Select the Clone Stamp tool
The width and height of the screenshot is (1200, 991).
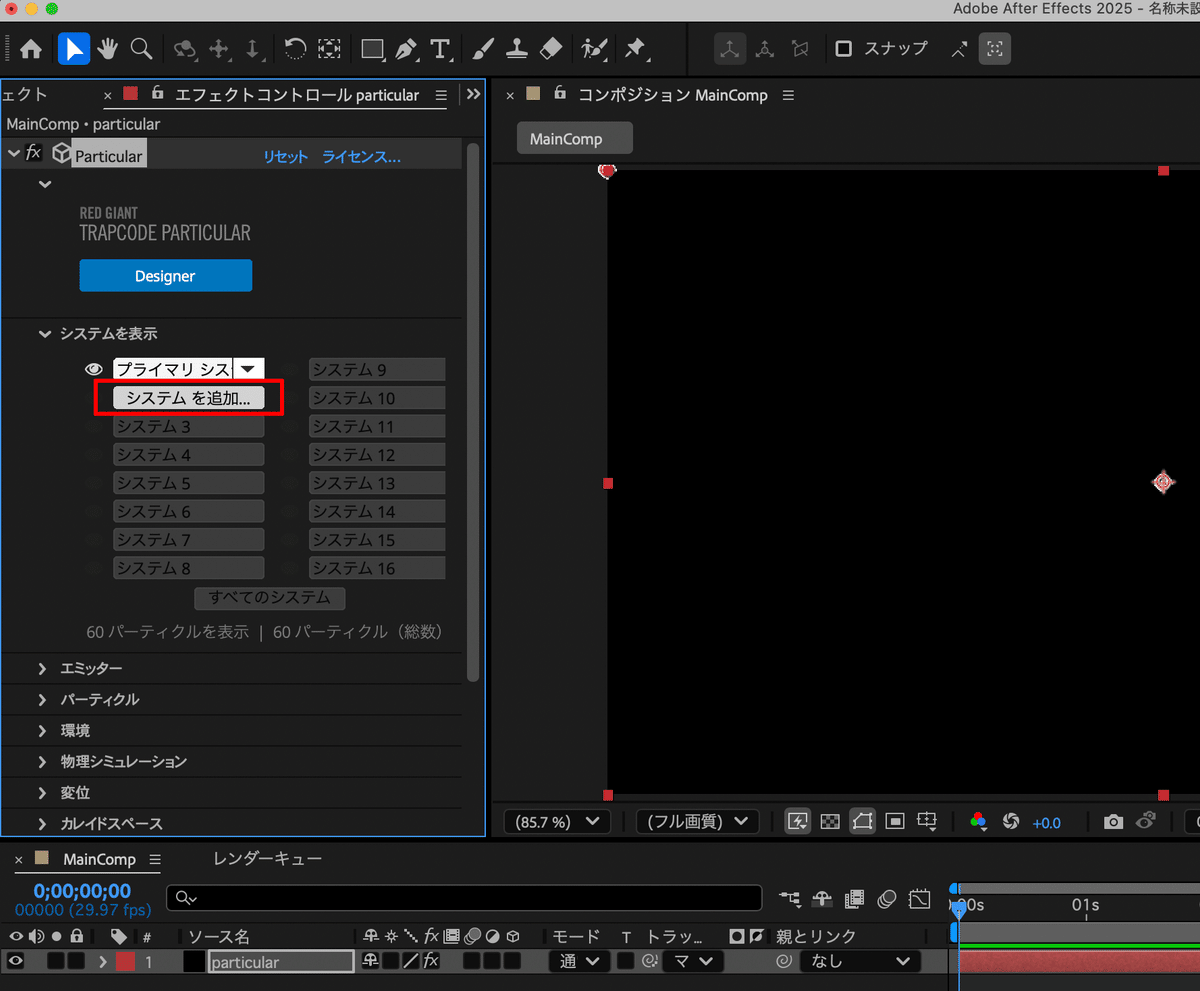click(516, 48)
